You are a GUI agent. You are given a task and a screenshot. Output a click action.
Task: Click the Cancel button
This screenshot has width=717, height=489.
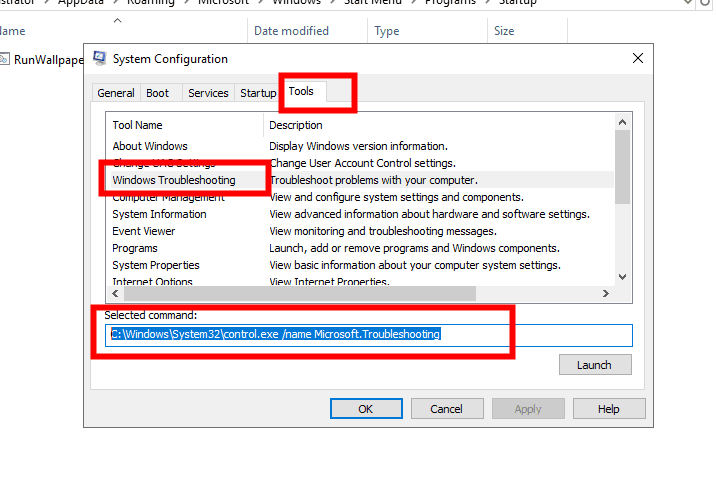coord(446,408)
